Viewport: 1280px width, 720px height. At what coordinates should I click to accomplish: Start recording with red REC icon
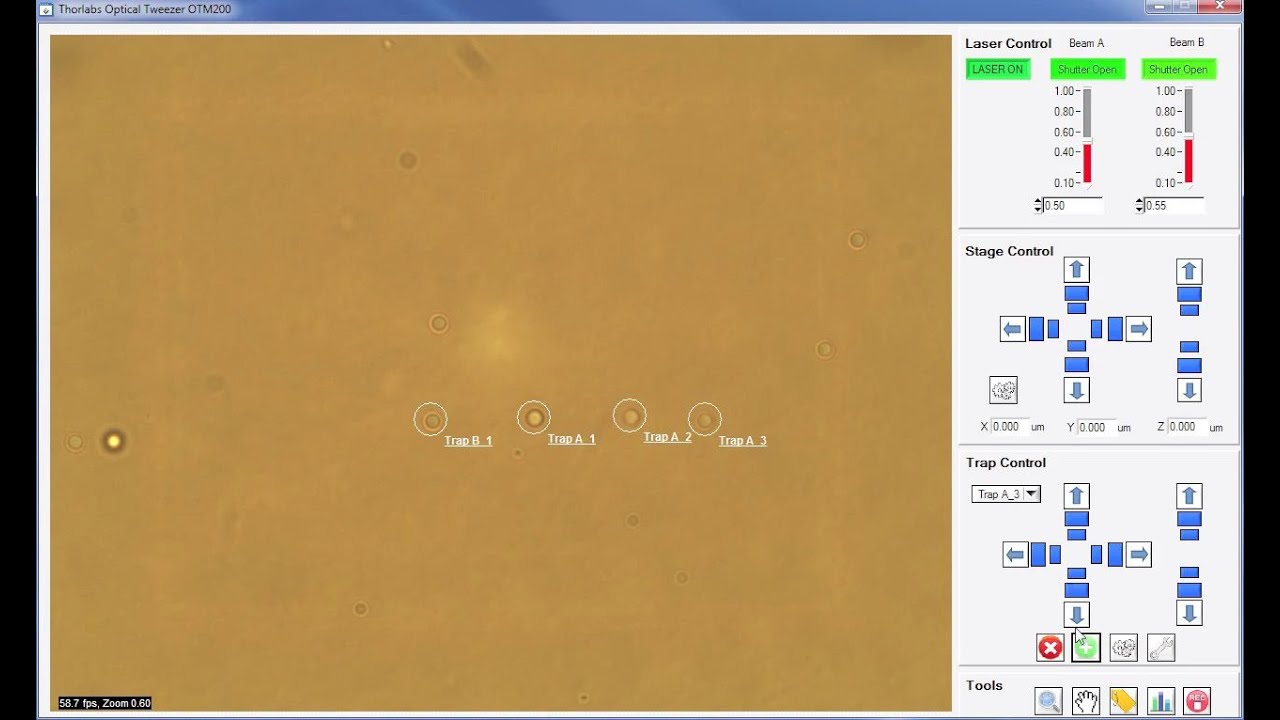point(1197,701)
